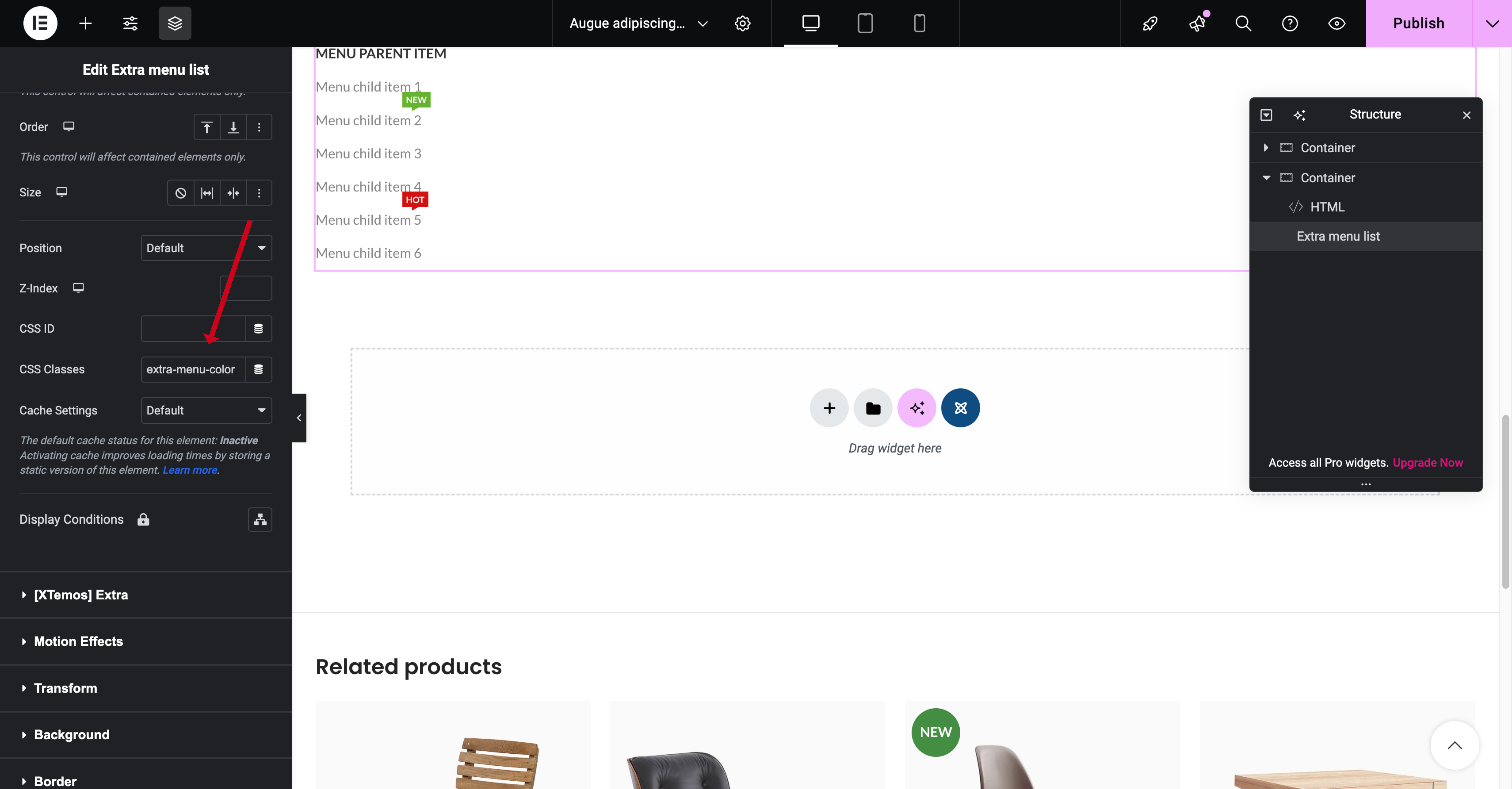Set Size to grow
The width and height of the screenshot is (1512, 789).
tap(207, 193)
